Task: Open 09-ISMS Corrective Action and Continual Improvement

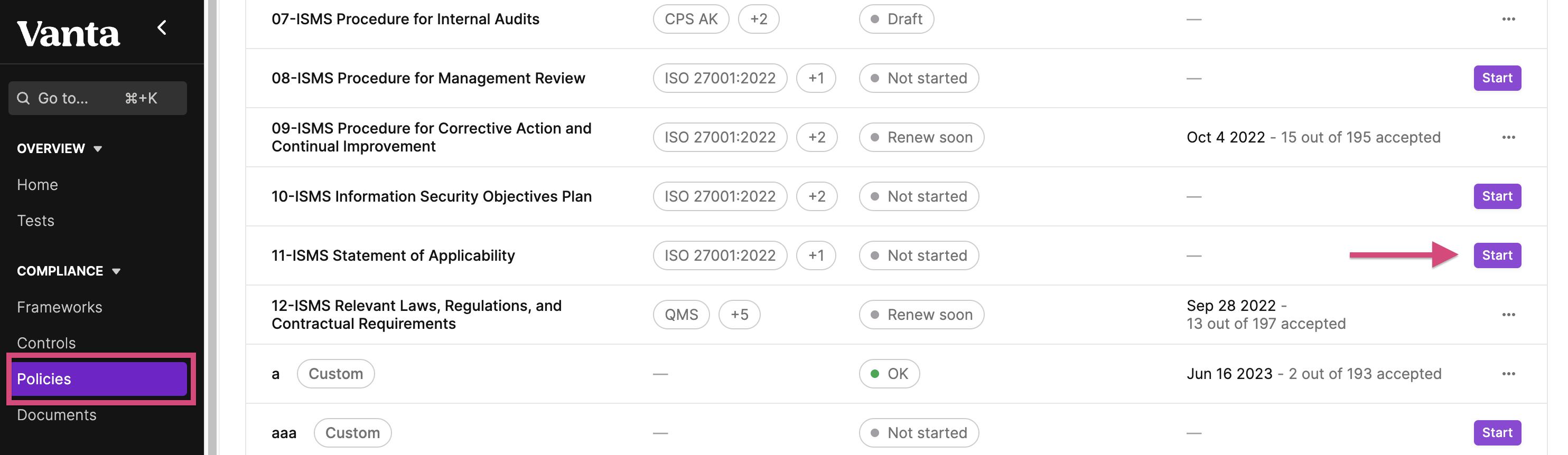Action: 432,137
